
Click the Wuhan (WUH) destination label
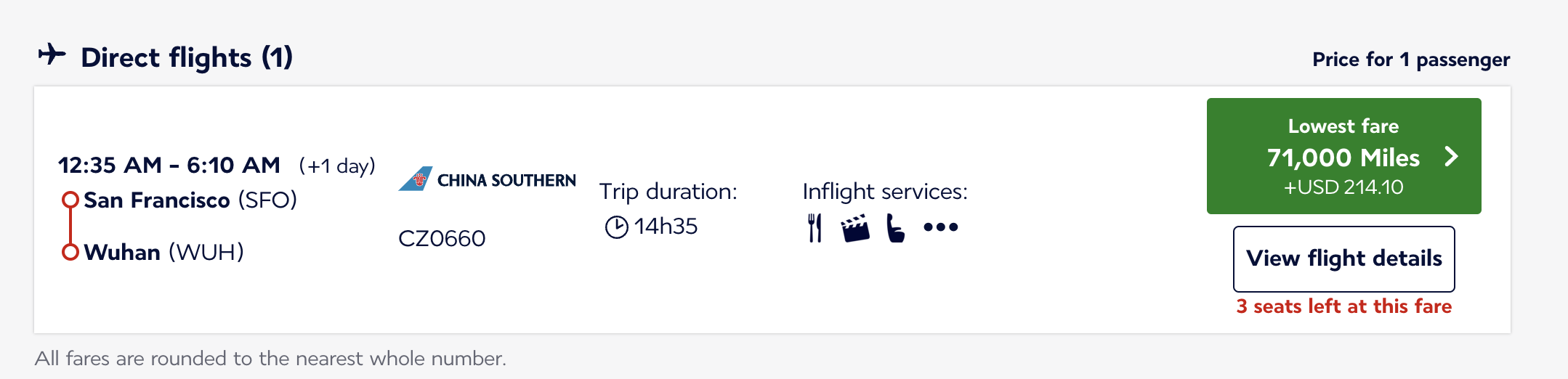pyautogui.click(x=163, y=252)
